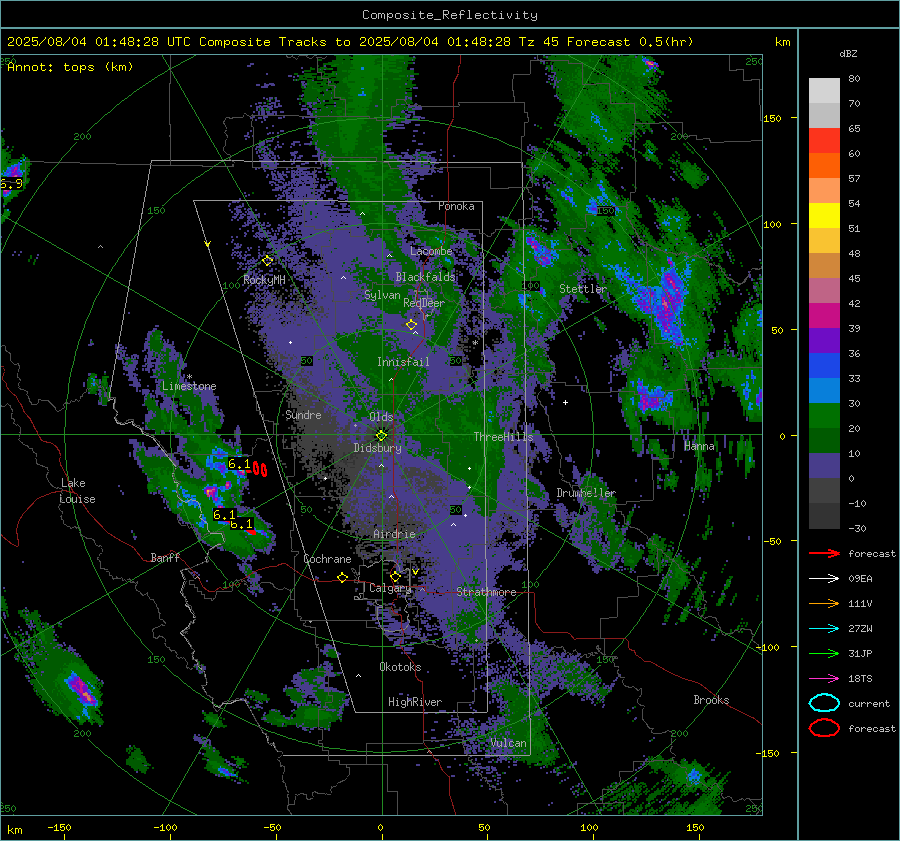Click the Strathmore city label

486,592
